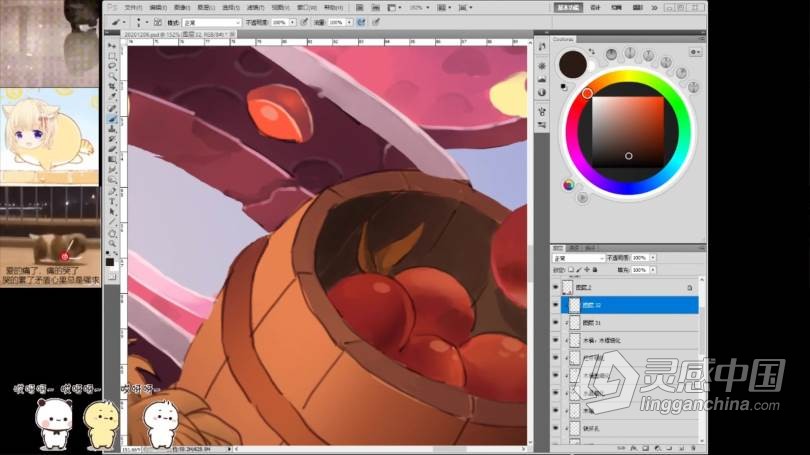Select the Path Selection tool
The image size is (810, 455).
[x=112, y=212]
